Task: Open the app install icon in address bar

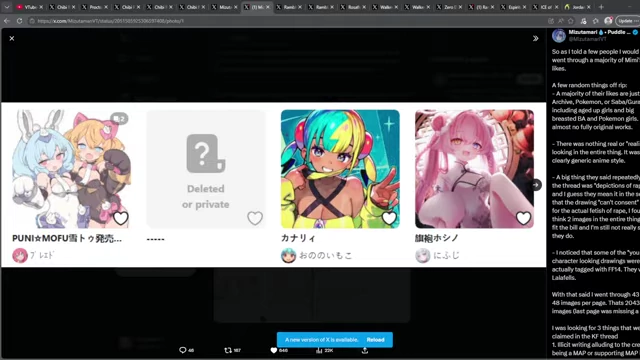Action: pyautogui.click(x=551, y=21)
